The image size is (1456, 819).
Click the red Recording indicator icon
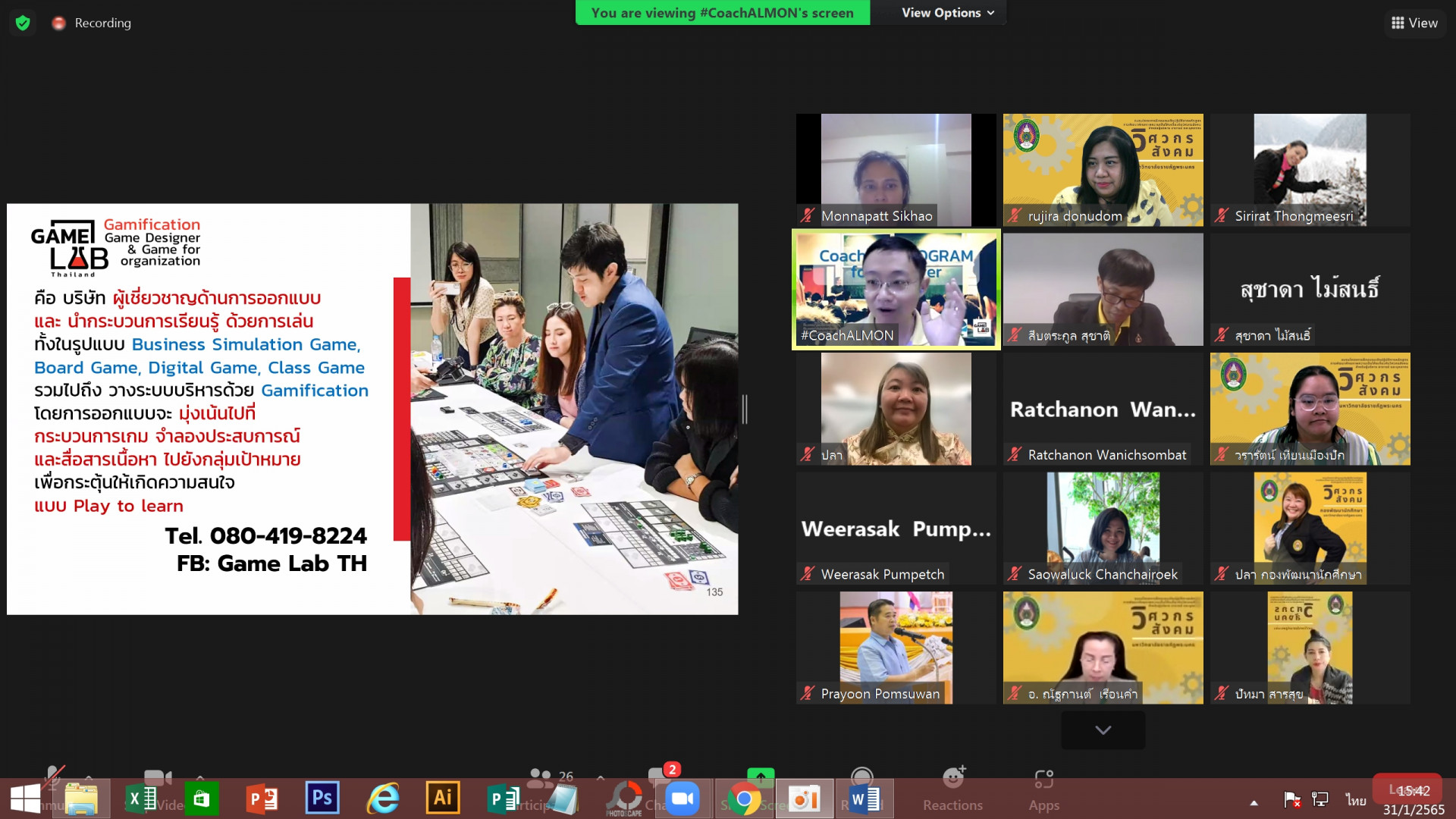pos(58,24)
